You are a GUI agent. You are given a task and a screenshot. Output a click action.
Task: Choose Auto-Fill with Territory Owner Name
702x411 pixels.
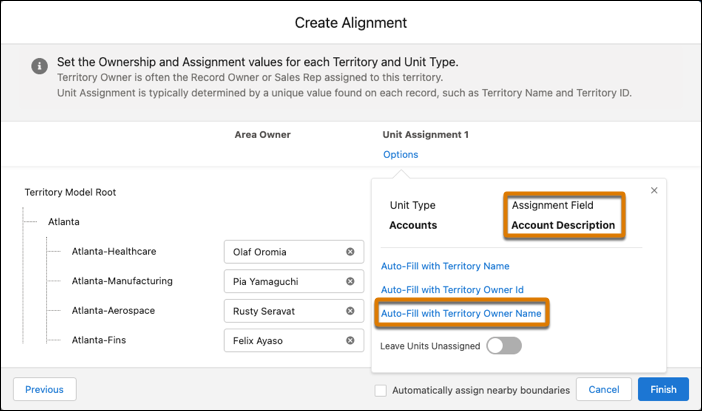point(461,313)
